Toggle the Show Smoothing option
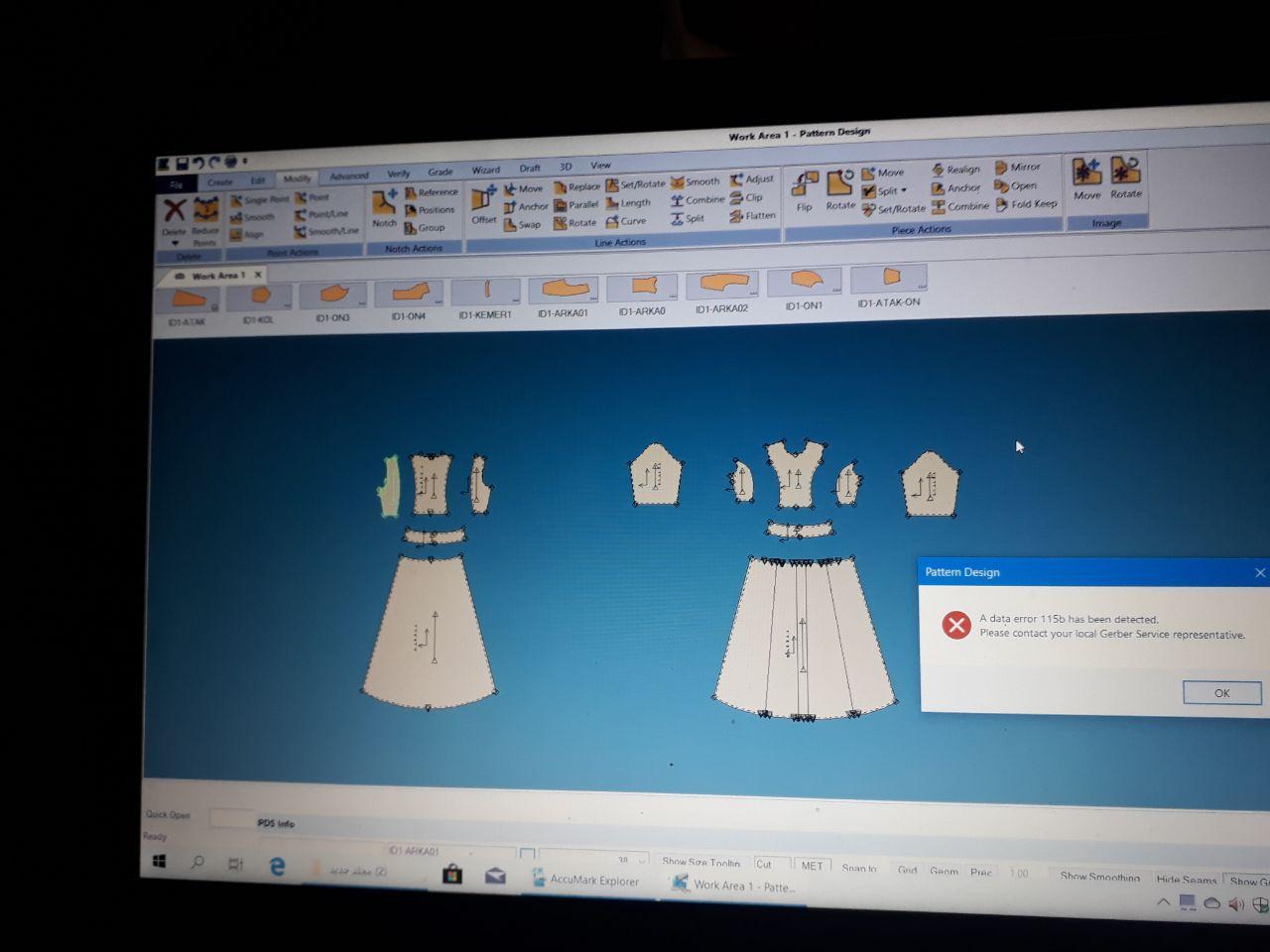1270x952 pixels. coord(1099,877)
